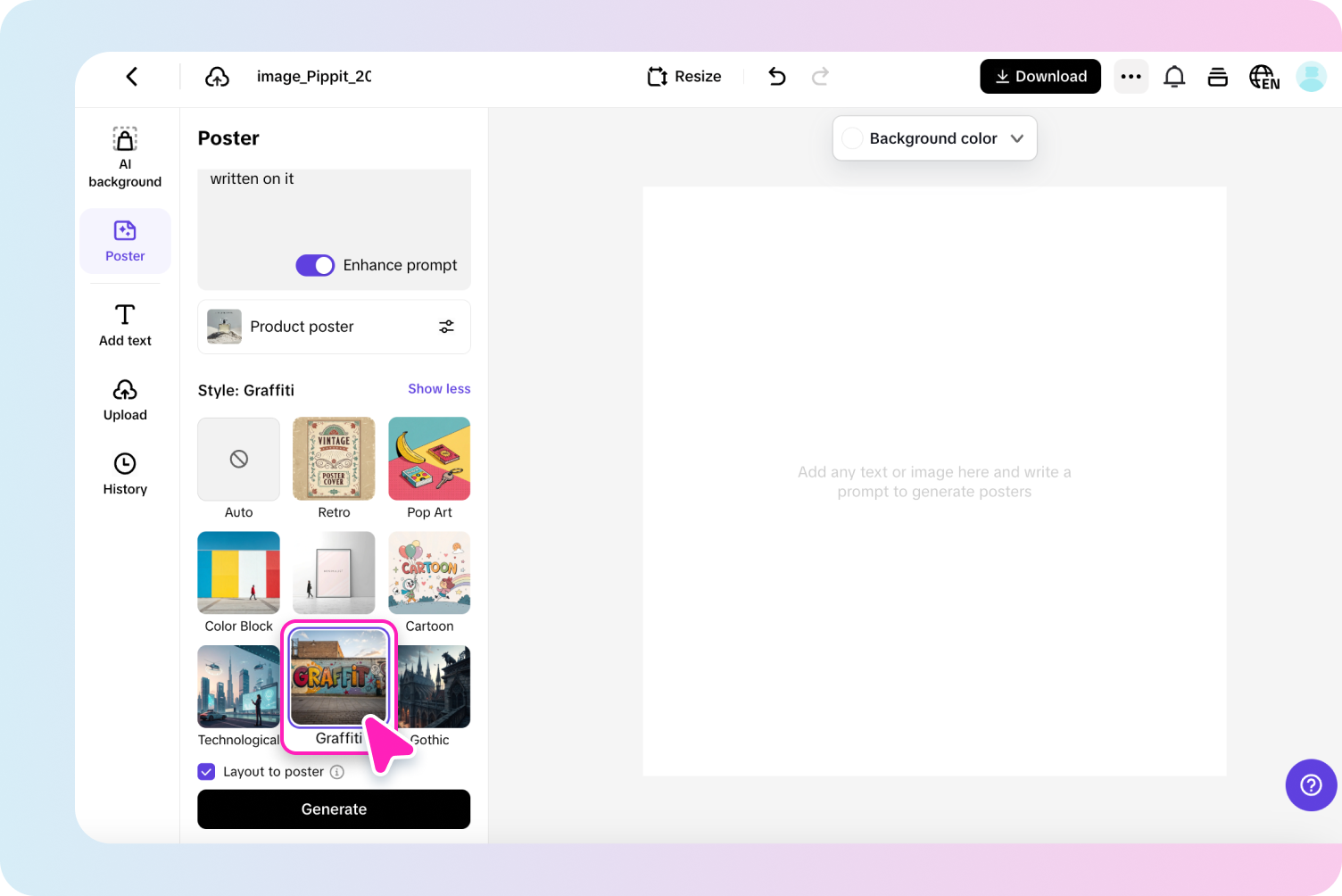
Task: Uncheck the Layout to poster checkbox
Action: 206,771
